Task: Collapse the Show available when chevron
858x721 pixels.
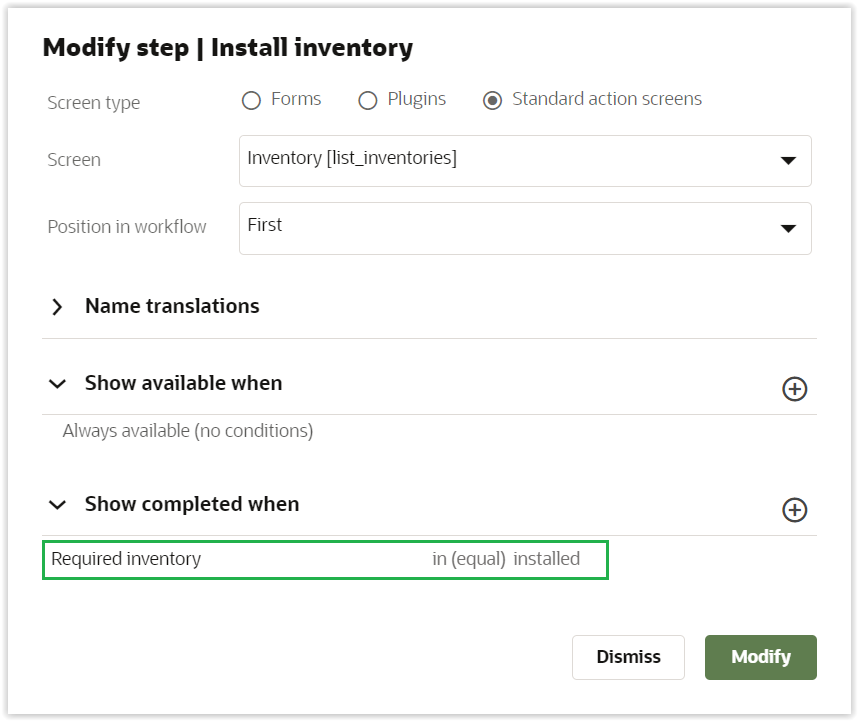Action: pos(58,384)
